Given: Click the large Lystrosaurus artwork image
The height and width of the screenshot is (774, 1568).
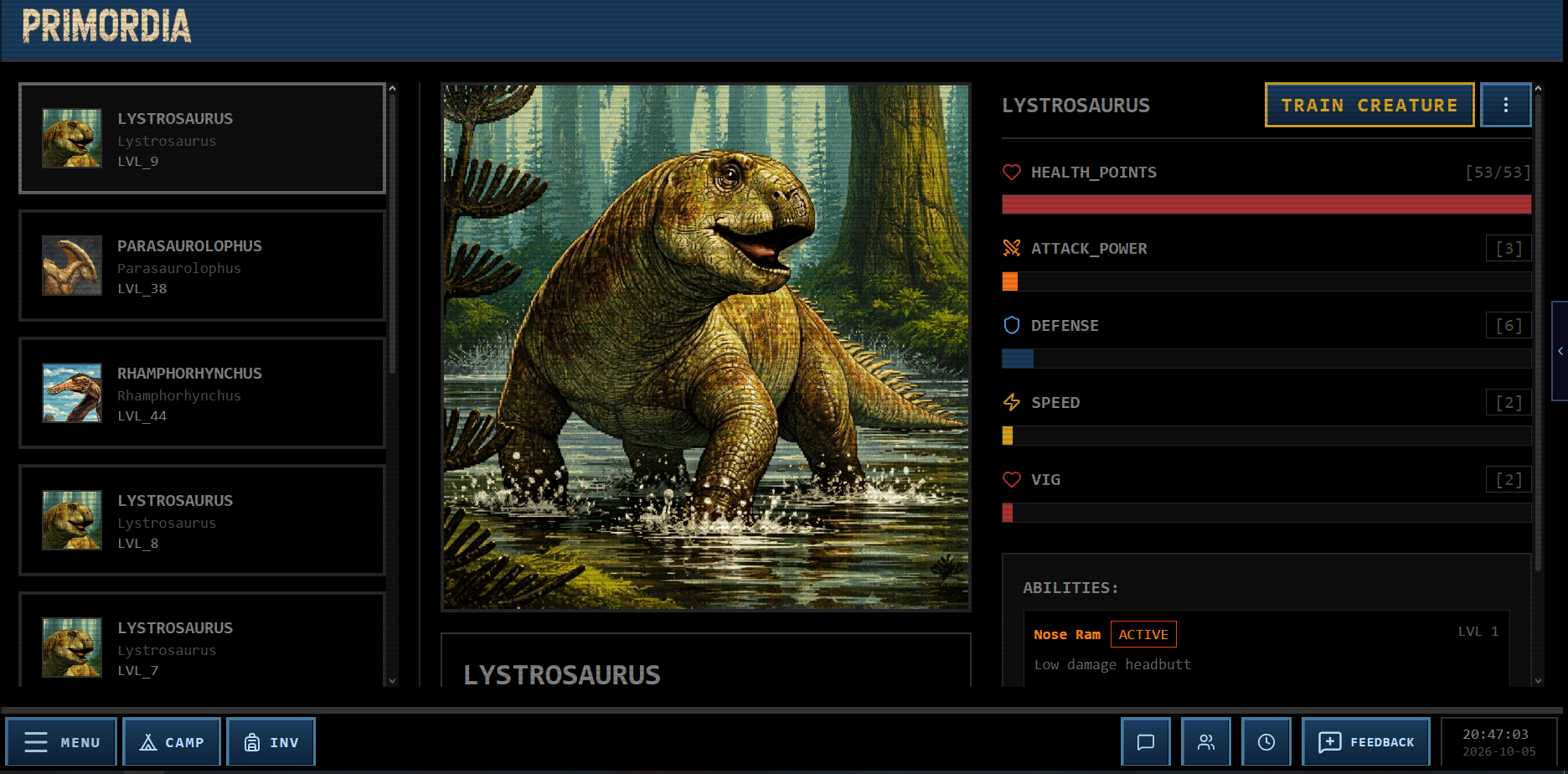Looking at the screenshot, I should click(706, 347).
